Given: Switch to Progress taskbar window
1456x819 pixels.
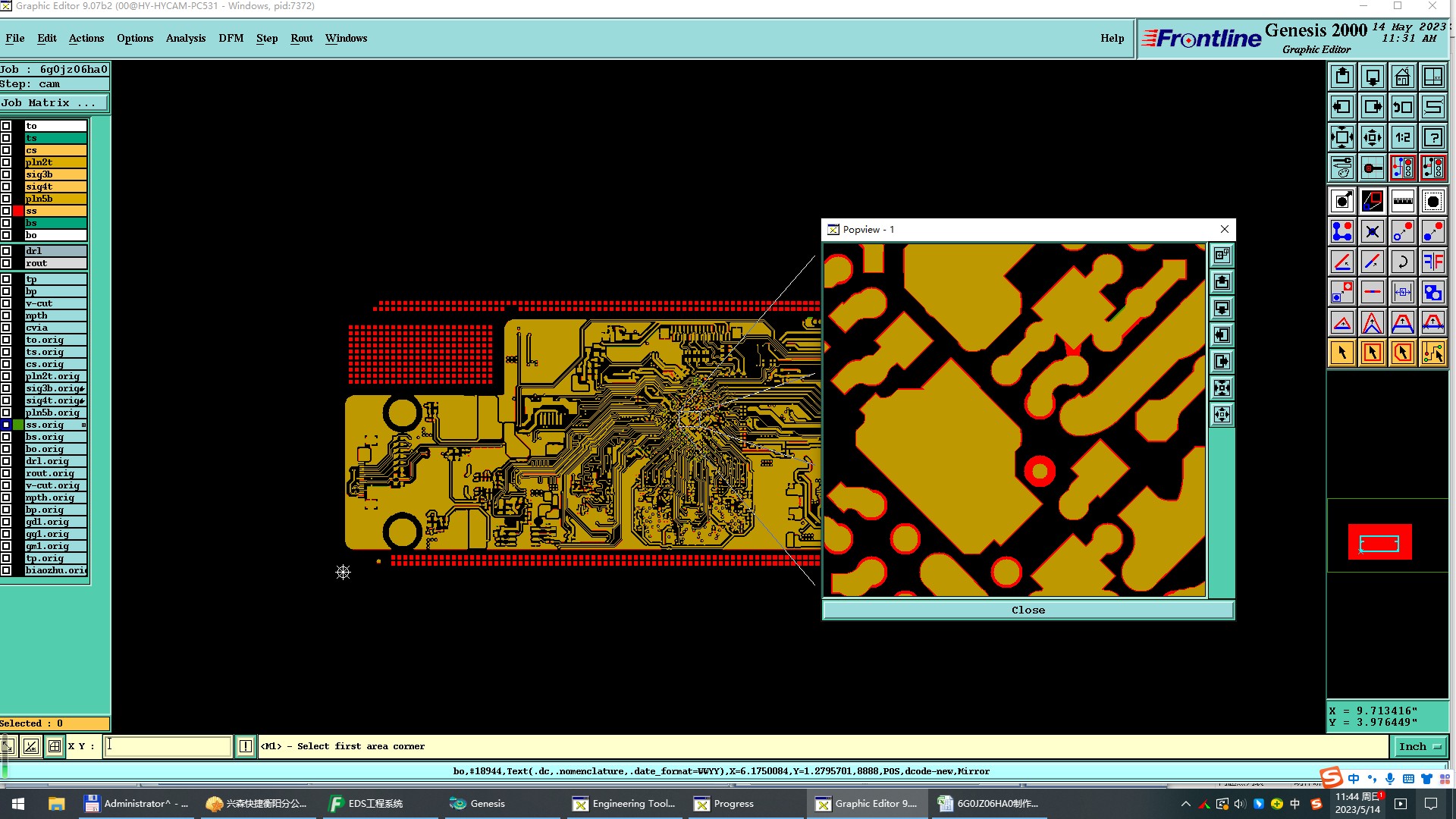Looking at the screenshot, I should tap(746, 804).
